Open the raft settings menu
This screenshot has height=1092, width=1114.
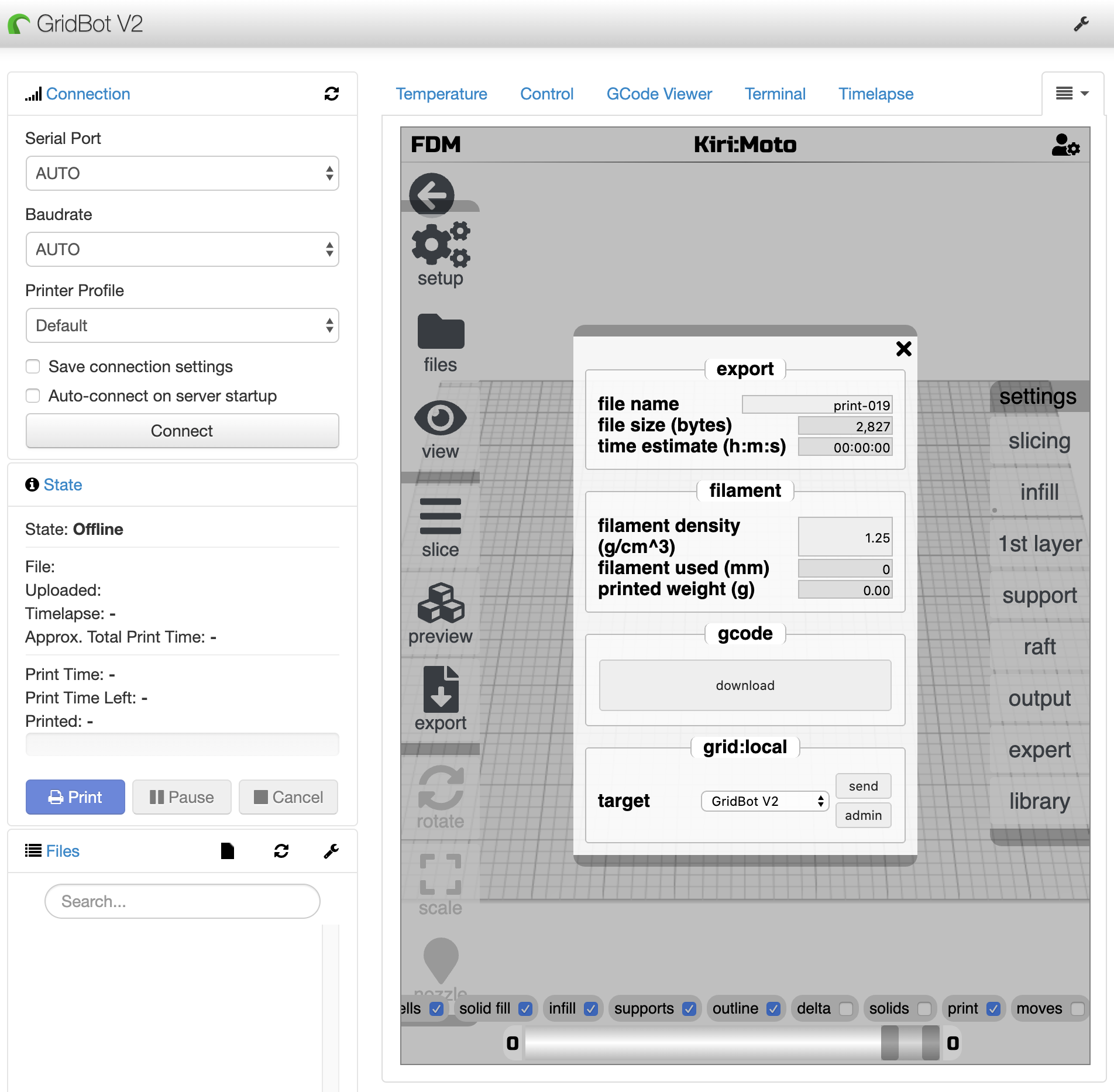tap(1040, 647)
